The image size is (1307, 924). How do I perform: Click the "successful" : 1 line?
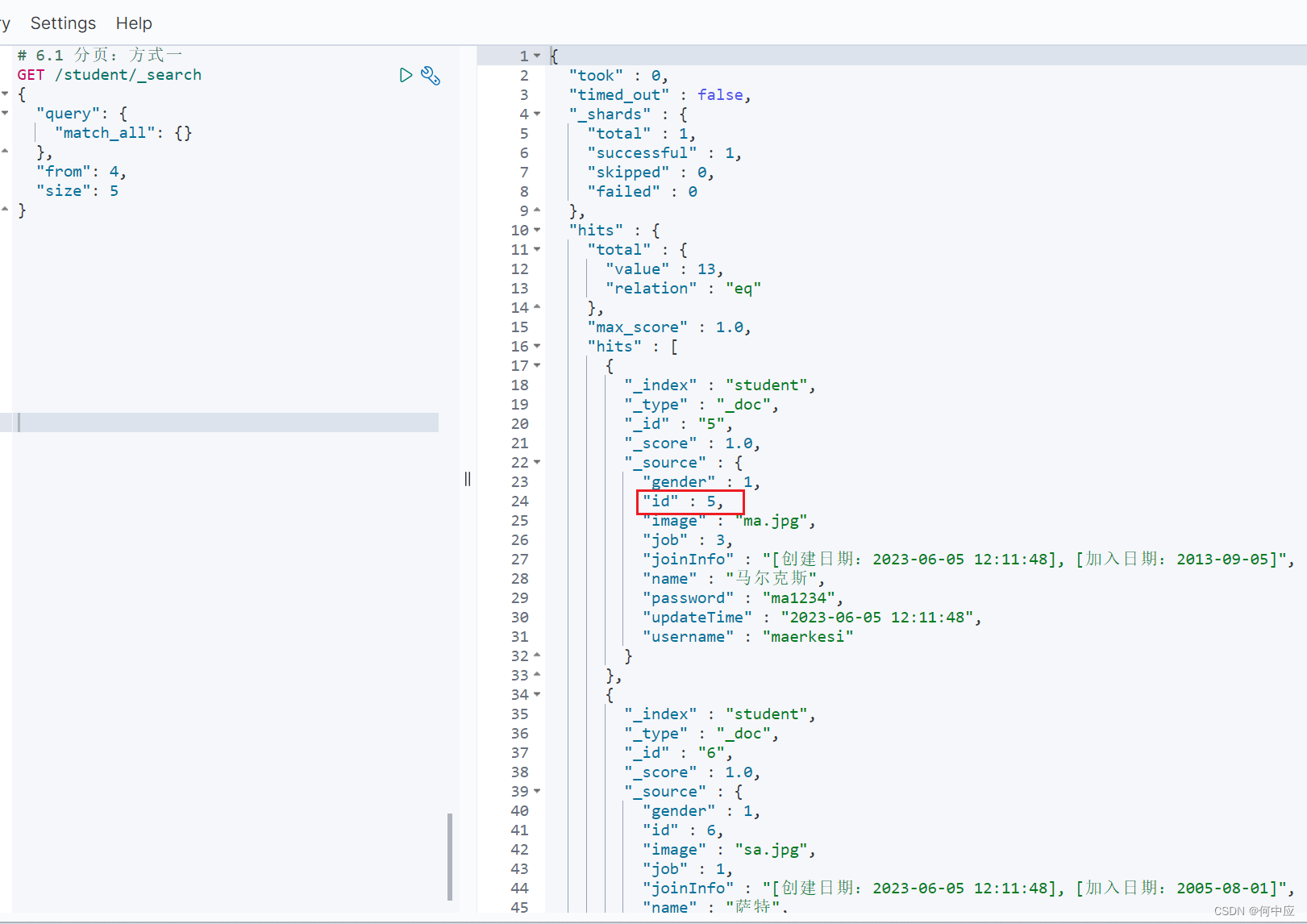664,152
